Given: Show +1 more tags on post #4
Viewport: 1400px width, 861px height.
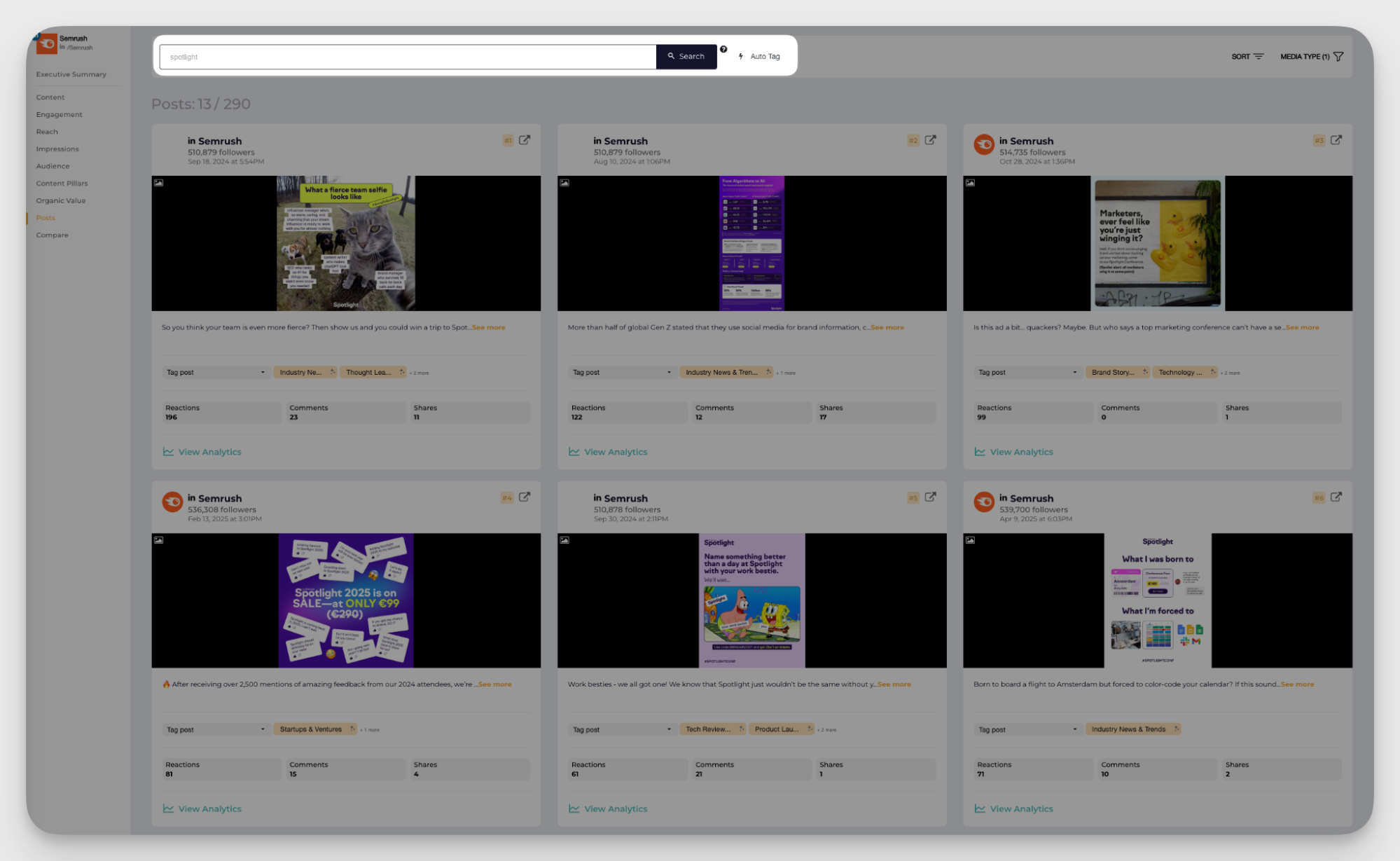Looking at the screenshot, I should 370,730.
